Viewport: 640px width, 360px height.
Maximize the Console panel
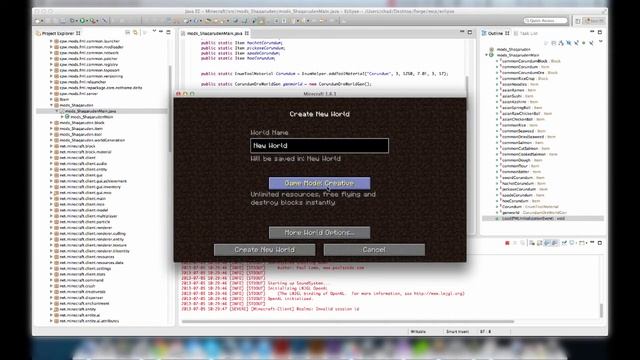(600, 243)
